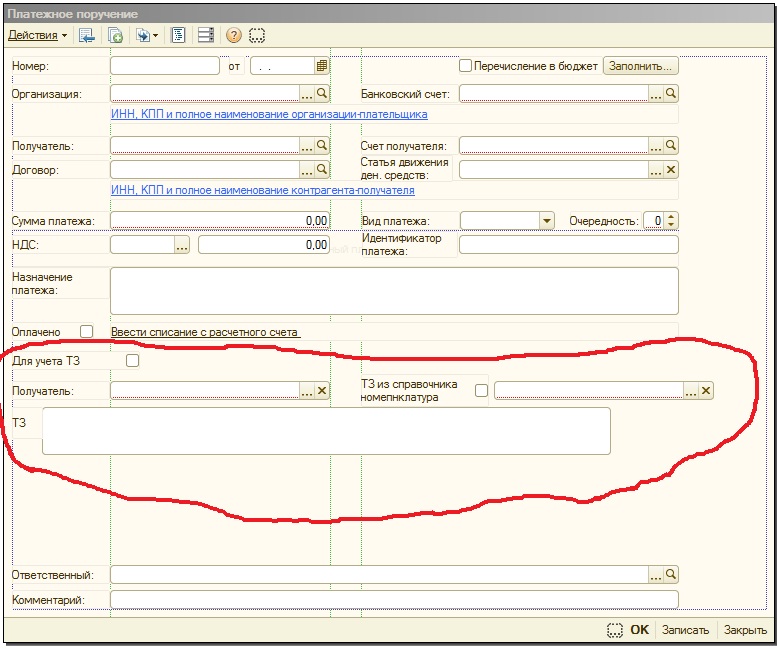Click the dotted-square icon in the toolbar
Image resolution: width=777 pixels, height=649 pixels.
[x=257, y=35]
